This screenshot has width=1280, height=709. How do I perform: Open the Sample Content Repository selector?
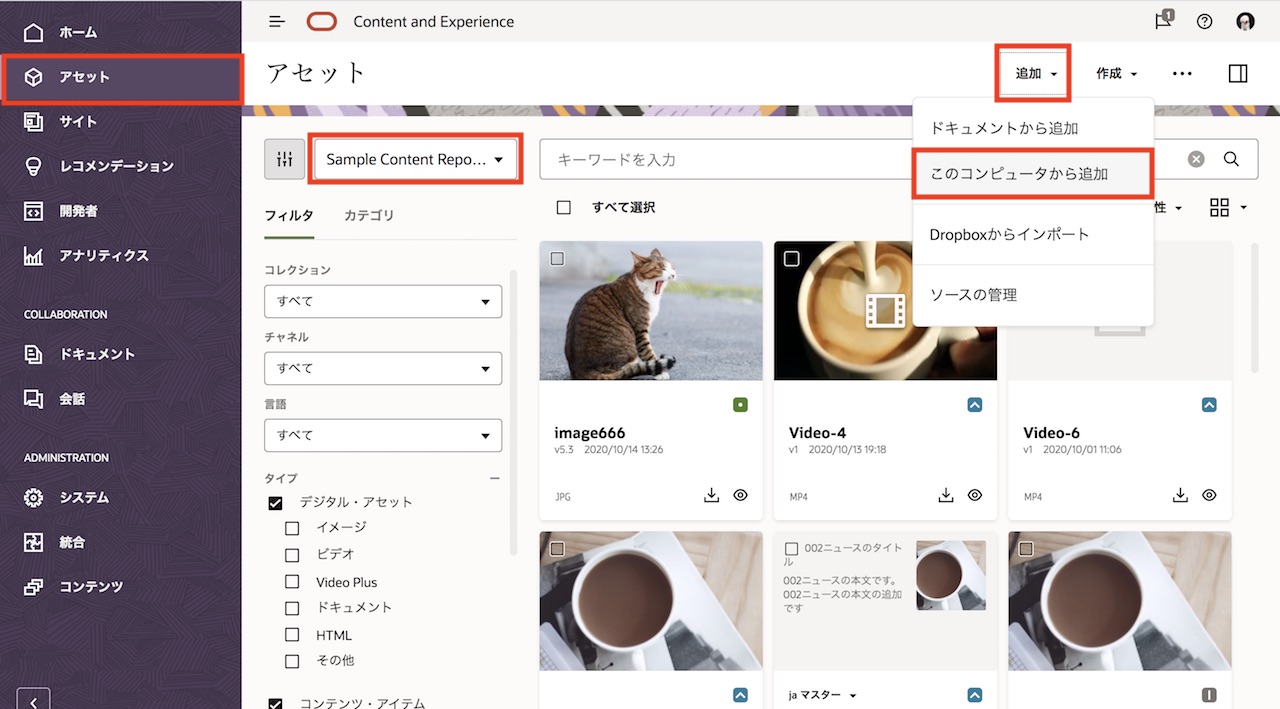pos(415,158)
